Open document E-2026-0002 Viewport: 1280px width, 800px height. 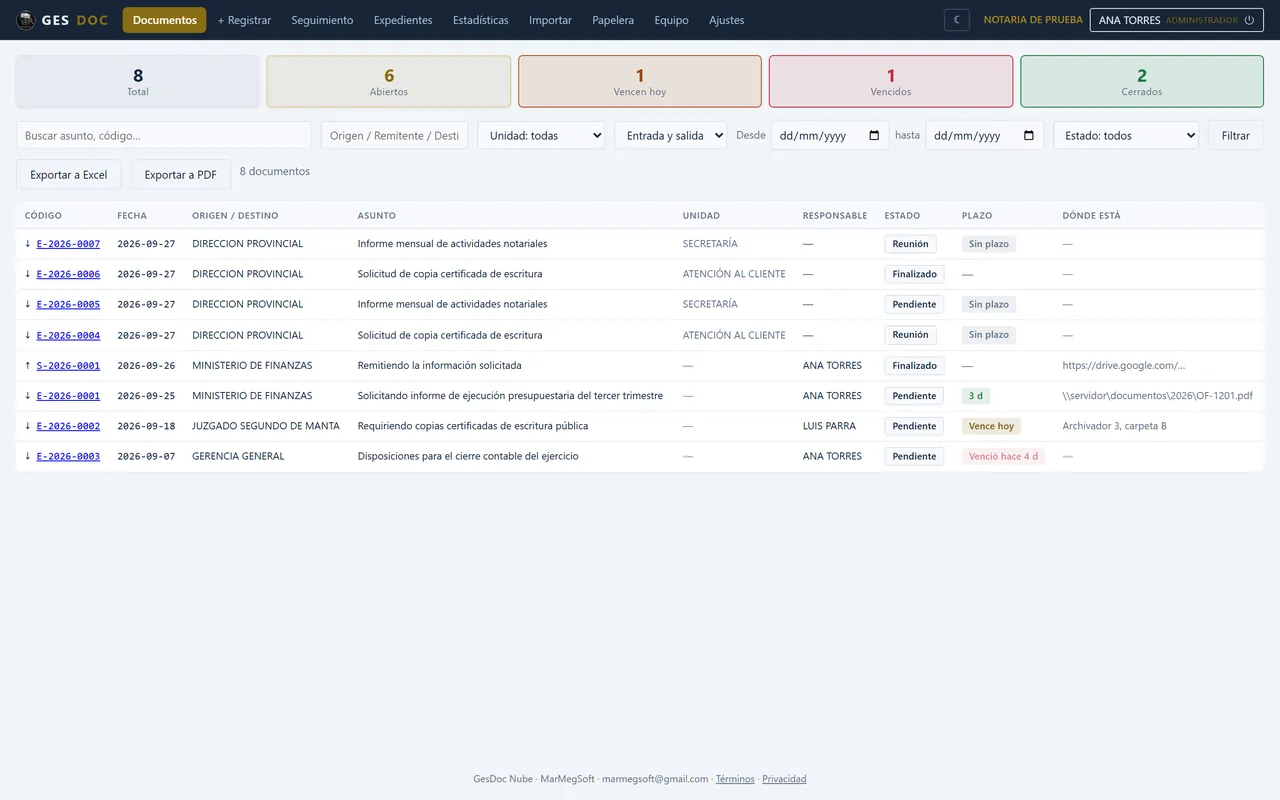(x=68, y=426)
